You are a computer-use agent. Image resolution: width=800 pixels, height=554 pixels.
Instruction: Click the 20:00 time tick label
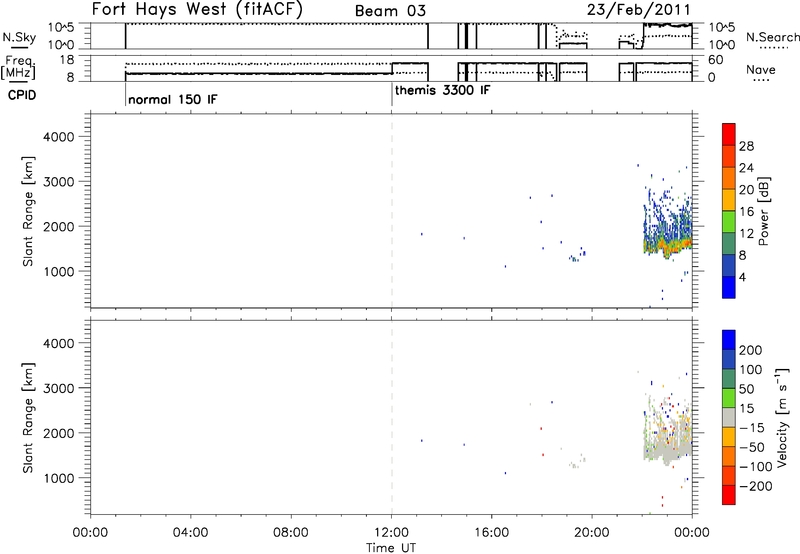[x=591, y=533]
